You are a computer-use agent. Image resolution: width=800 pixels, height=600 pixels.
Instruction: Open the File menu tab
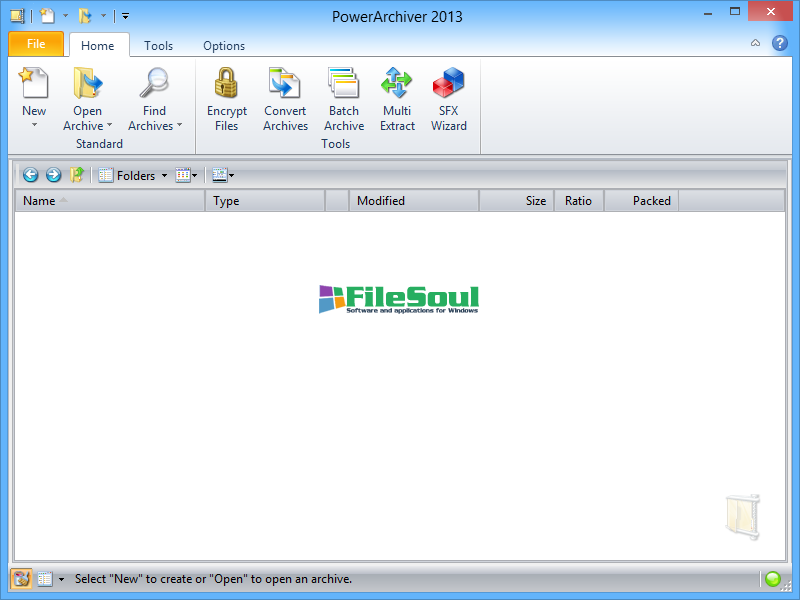36,44
